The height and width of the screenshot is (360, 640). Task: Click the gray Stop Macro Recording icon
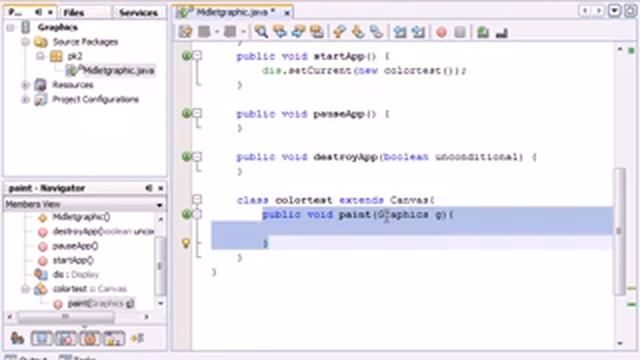coord(460,32)
